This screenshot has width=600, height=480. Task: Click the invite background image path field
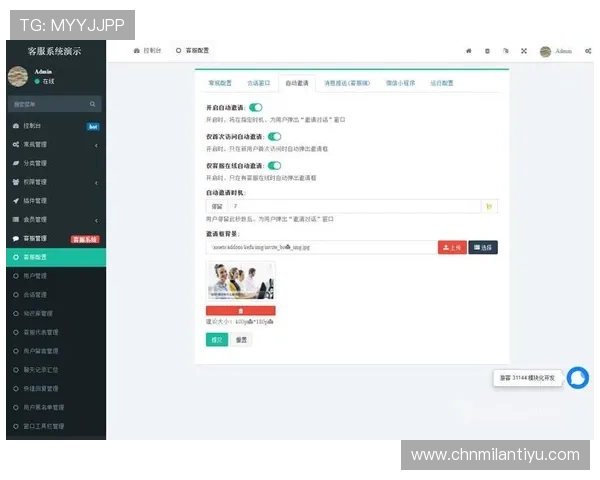click(x=321, y=247)
